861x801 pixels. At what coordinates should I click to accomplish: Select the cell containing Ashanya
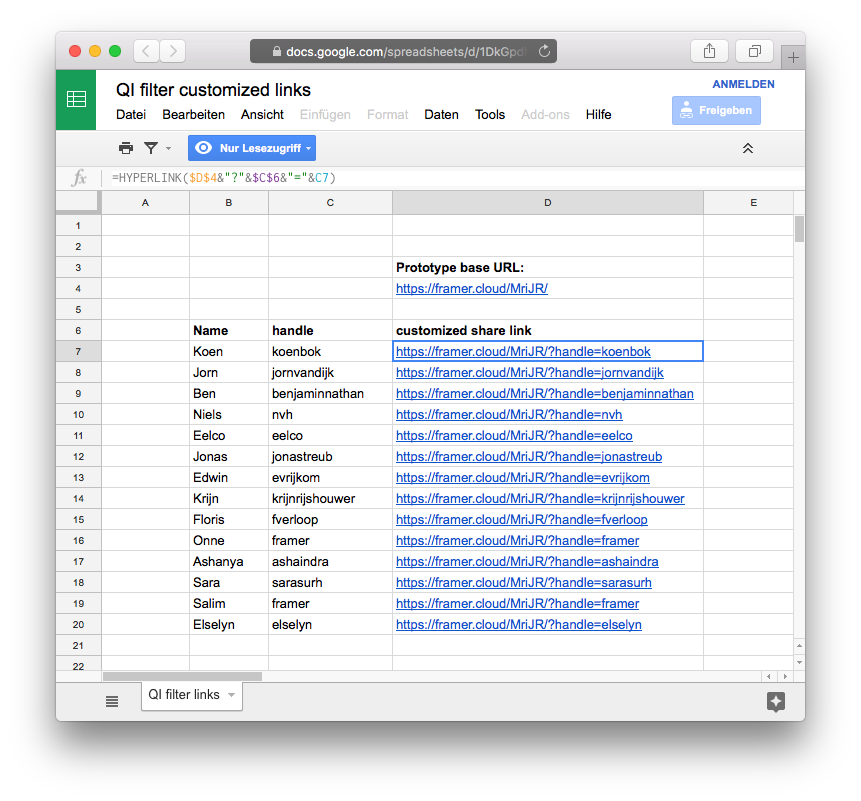coord(229,562)
